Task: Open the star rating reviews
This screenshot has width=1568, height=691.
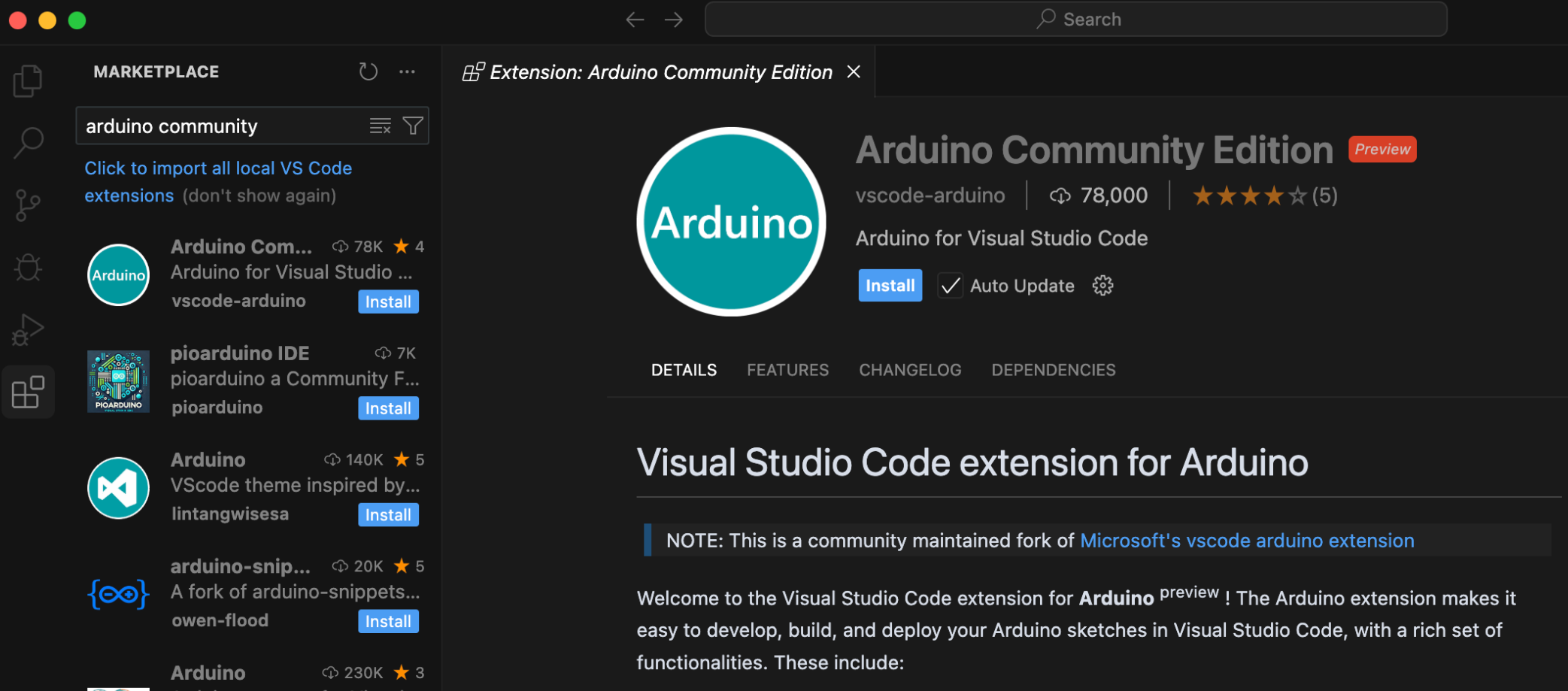Action: tap(1264, 195)
